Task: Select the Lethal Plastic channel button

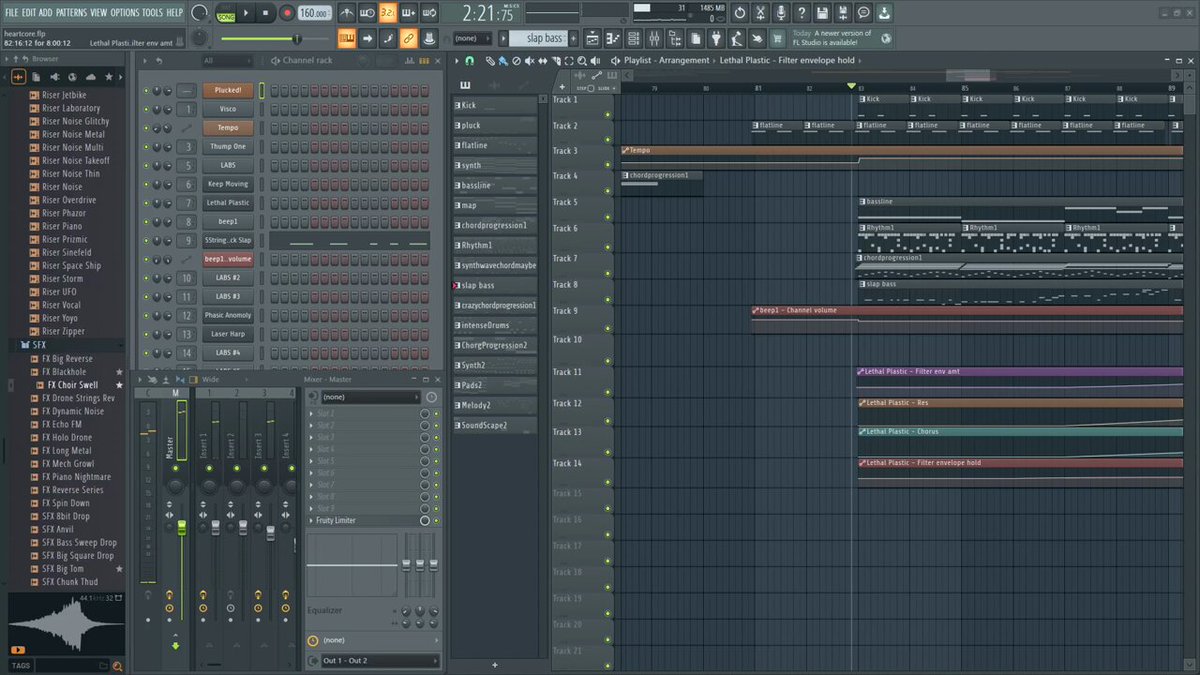Action: coord(228,203)
